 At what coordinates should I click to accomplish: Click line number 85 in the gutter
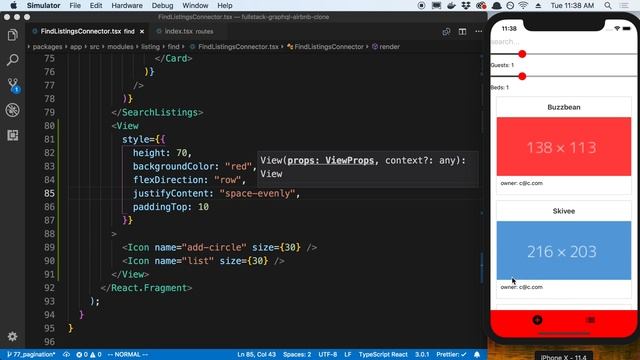coord(49,193)
